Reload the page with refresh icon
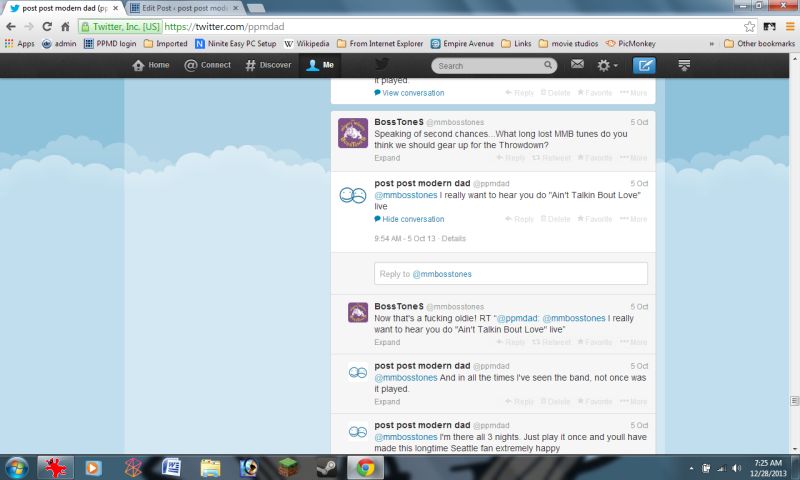The height and width of the screenshot is (480, 800). [47, 27]
